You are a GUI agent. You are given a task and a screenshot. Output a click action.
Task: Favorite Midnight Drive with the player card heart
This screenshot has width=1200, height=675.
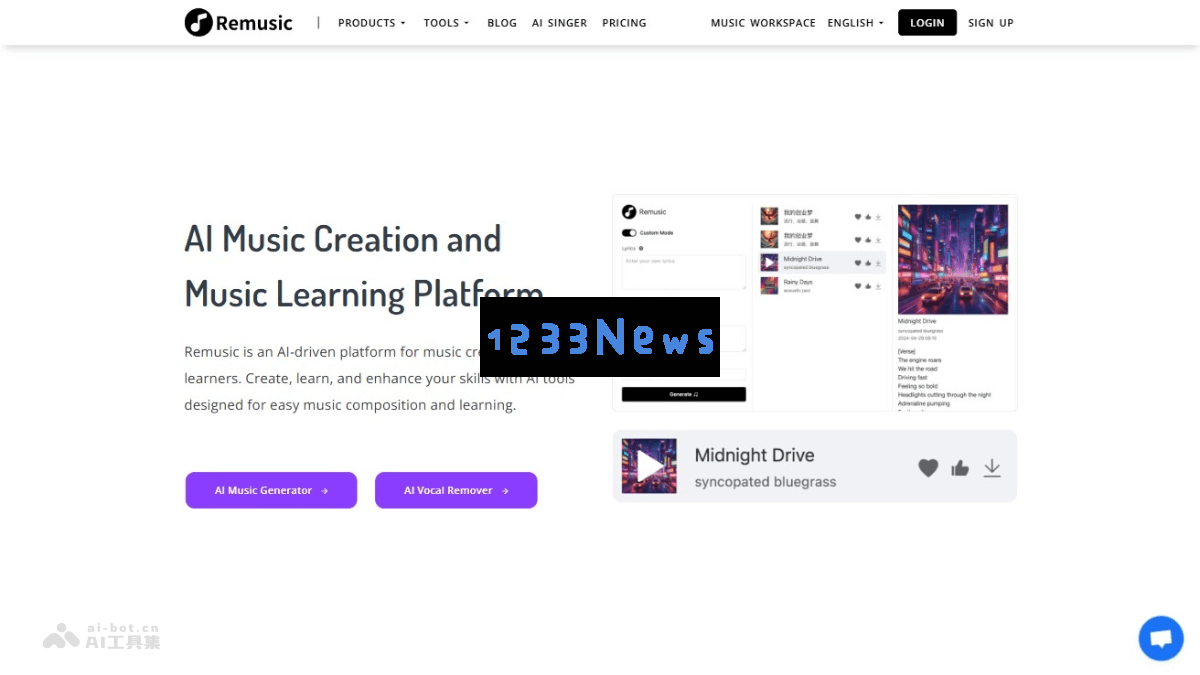(928, 467)
